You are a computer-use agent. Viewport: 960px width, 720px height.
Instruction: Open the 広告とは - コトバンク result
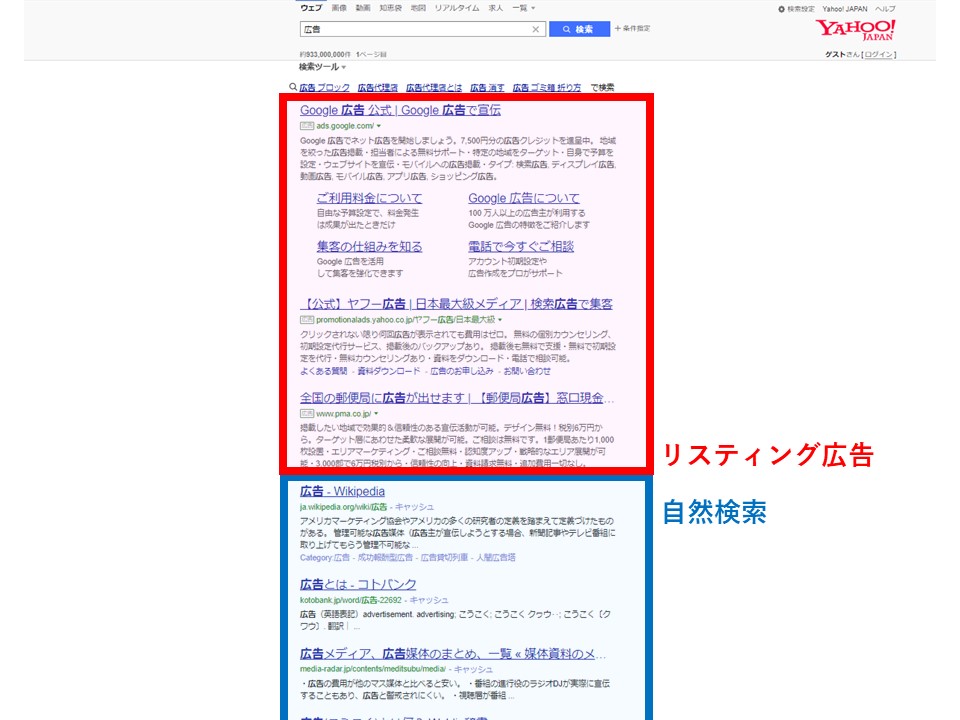[358, 584]
